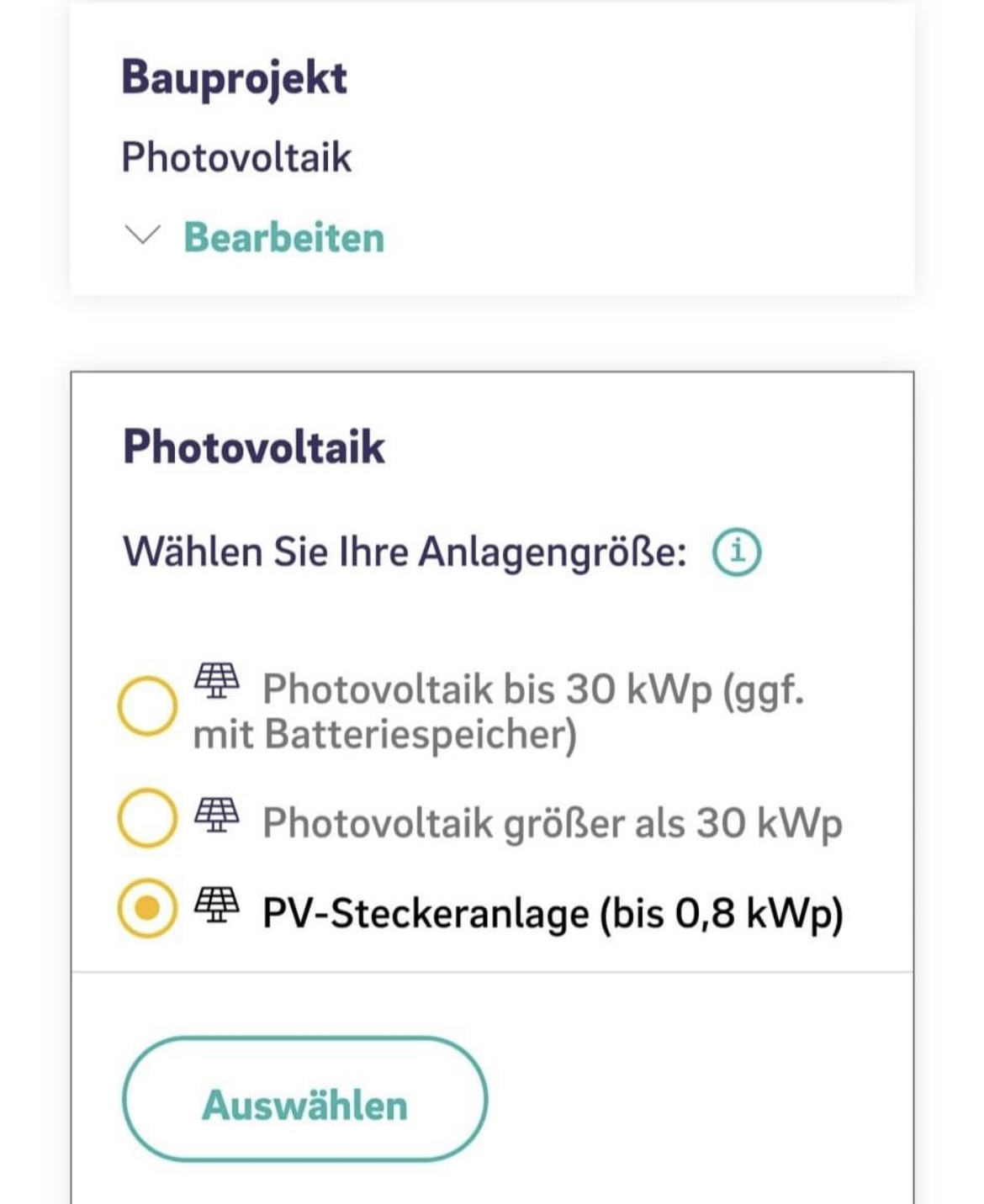
Task: Click solar panel icon for 30 kWp option
Action: tap(217, 681)
